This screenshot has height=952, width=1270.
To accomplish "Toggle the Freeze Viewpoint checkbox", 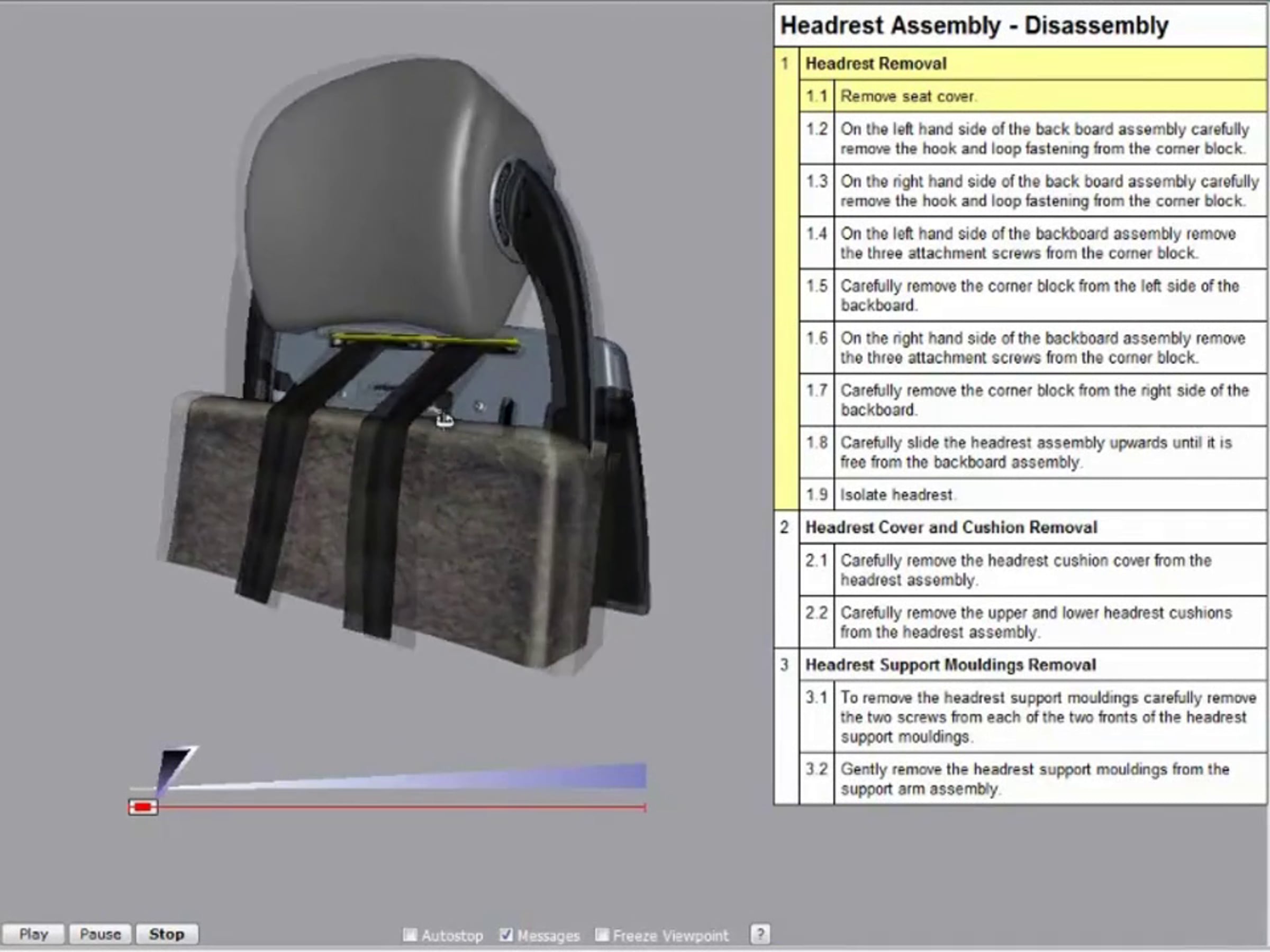I will pos(601,935).
